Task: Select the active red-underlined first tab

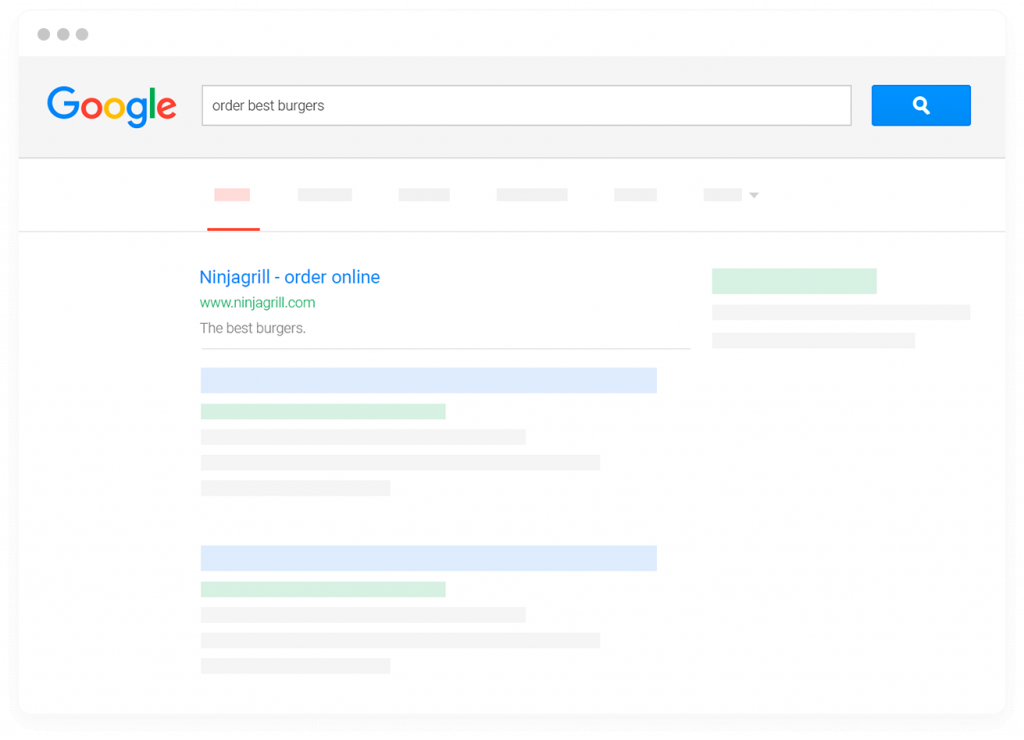Action: [x=232, y=195]
